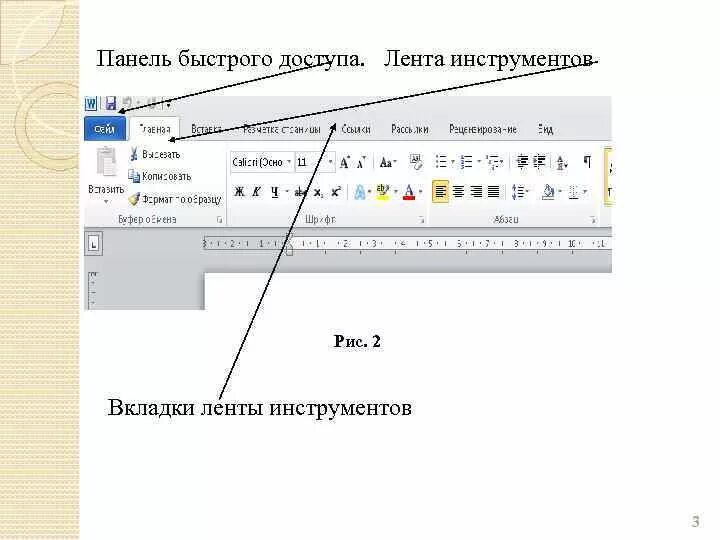Open the Абзац group dialog launcher
The width and height of the screenshot is (720, 540).
(593, 220)
